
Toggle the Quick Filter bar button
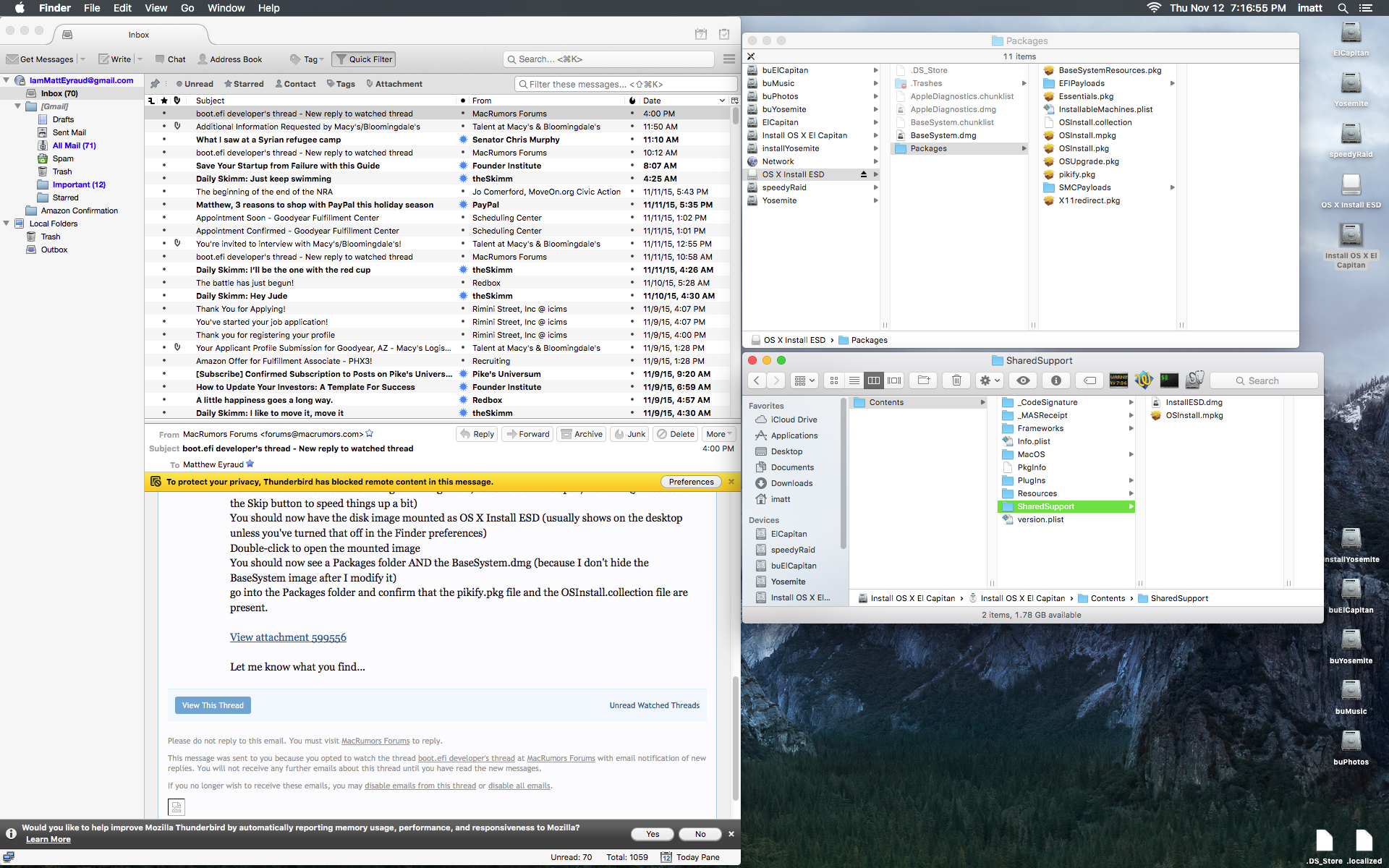click(363, 59)
